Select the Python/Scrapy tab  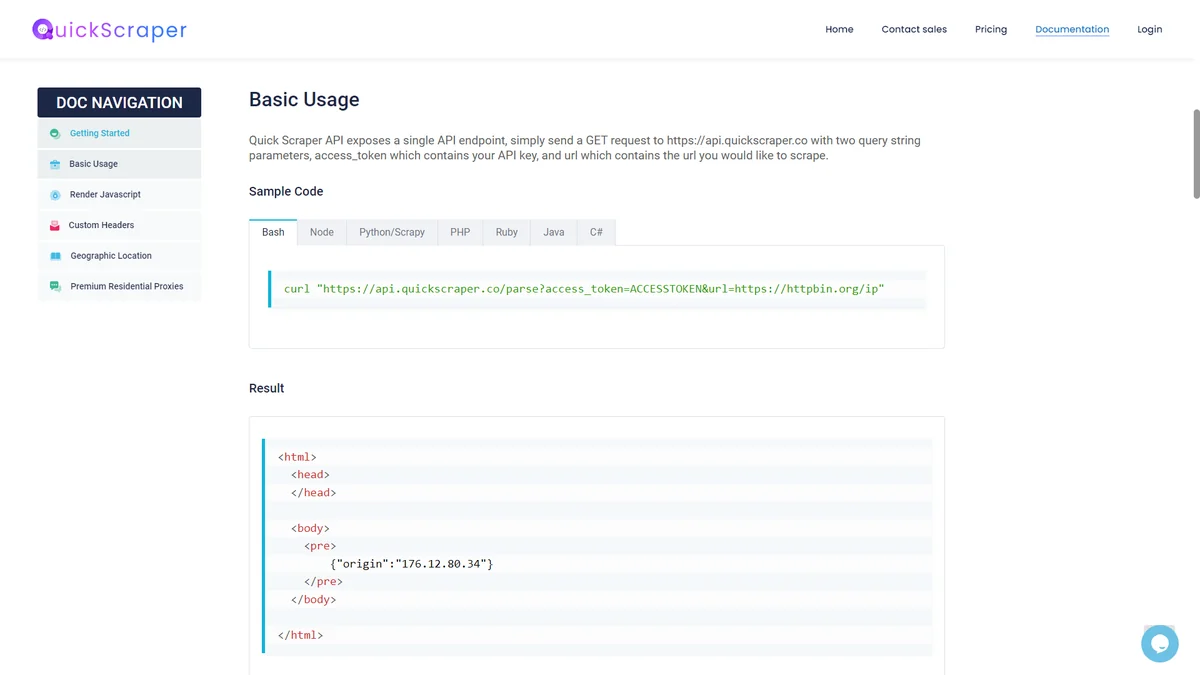click(x=392, y=232)
